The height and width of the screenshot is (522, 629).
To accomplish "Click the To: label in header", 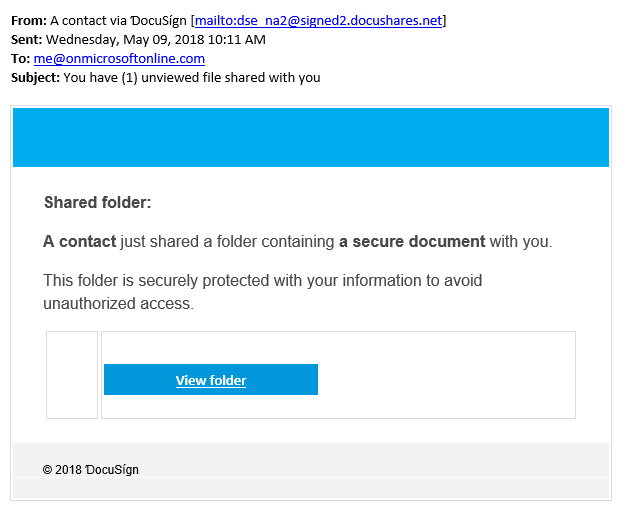I will pos(20,59).
